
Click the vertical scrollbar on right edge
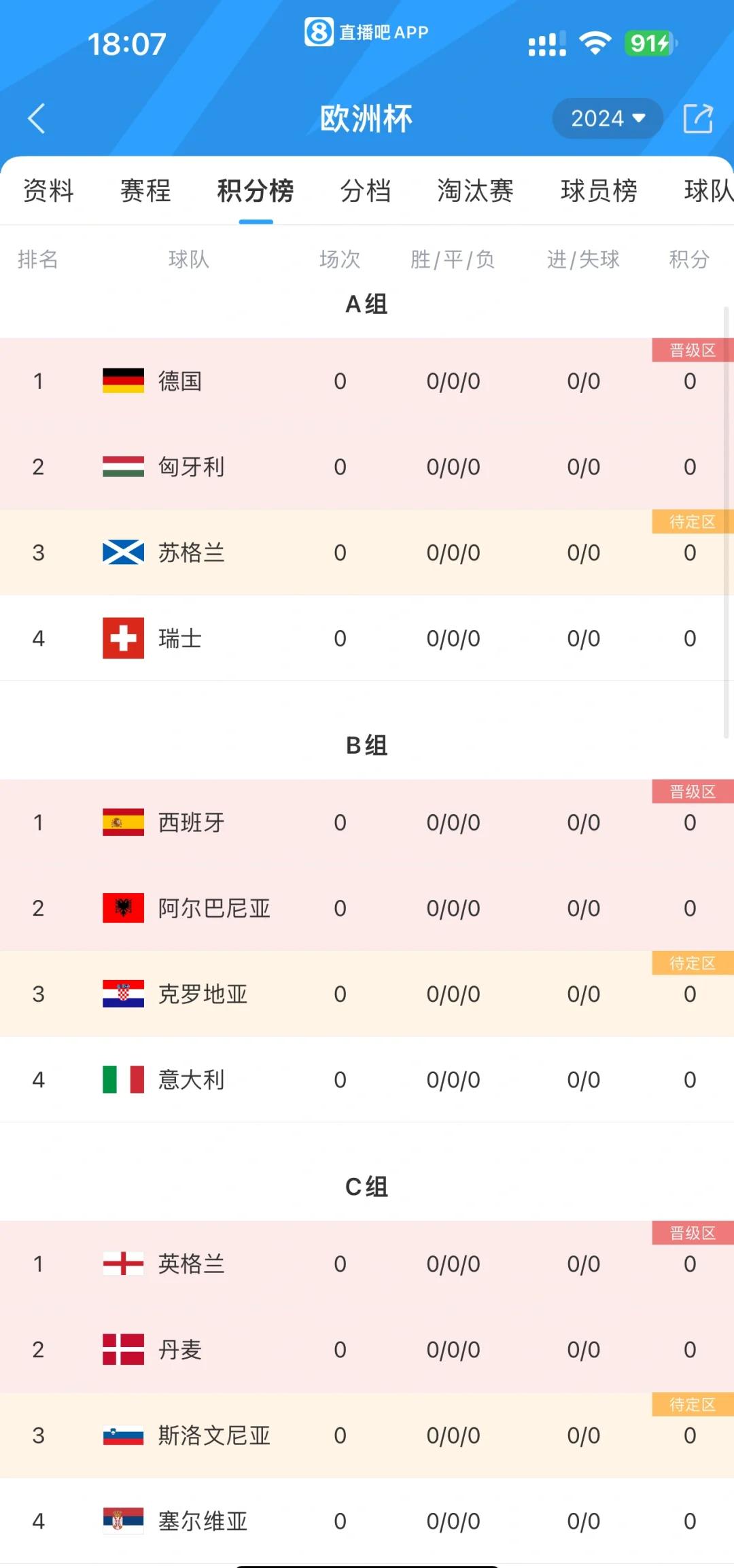point(726,523)
